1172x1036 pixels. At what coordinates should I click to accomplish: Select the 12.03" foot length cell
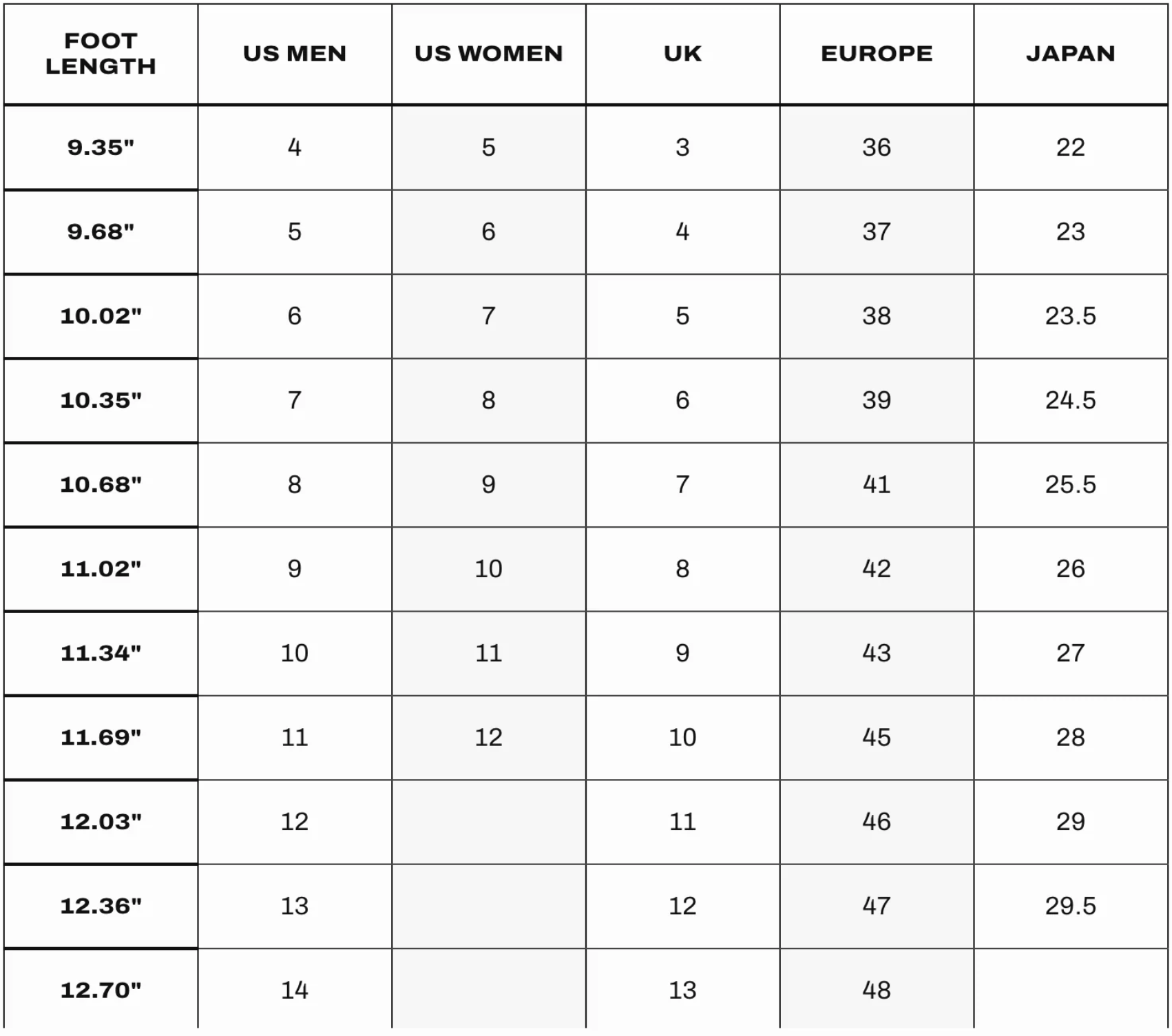(x=101, y=822)
